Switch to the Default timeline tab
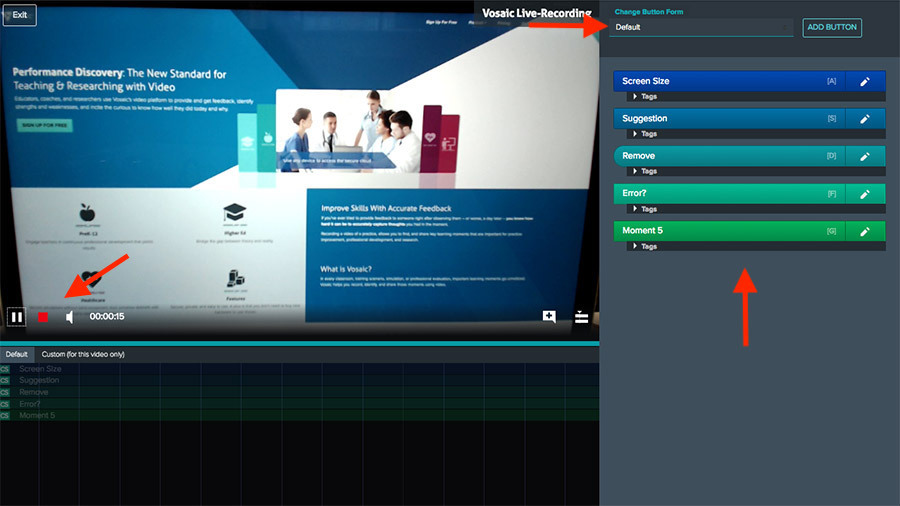Screen dimensions: 900x506 (17, 355)
